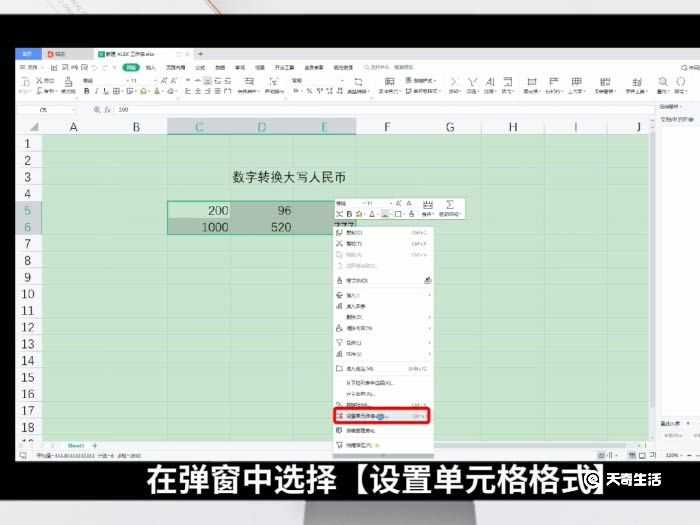This screenshot has width=700, height=525.
Task: Expand Delete (删除) submenu in context menu
Action: click(429, 317)
